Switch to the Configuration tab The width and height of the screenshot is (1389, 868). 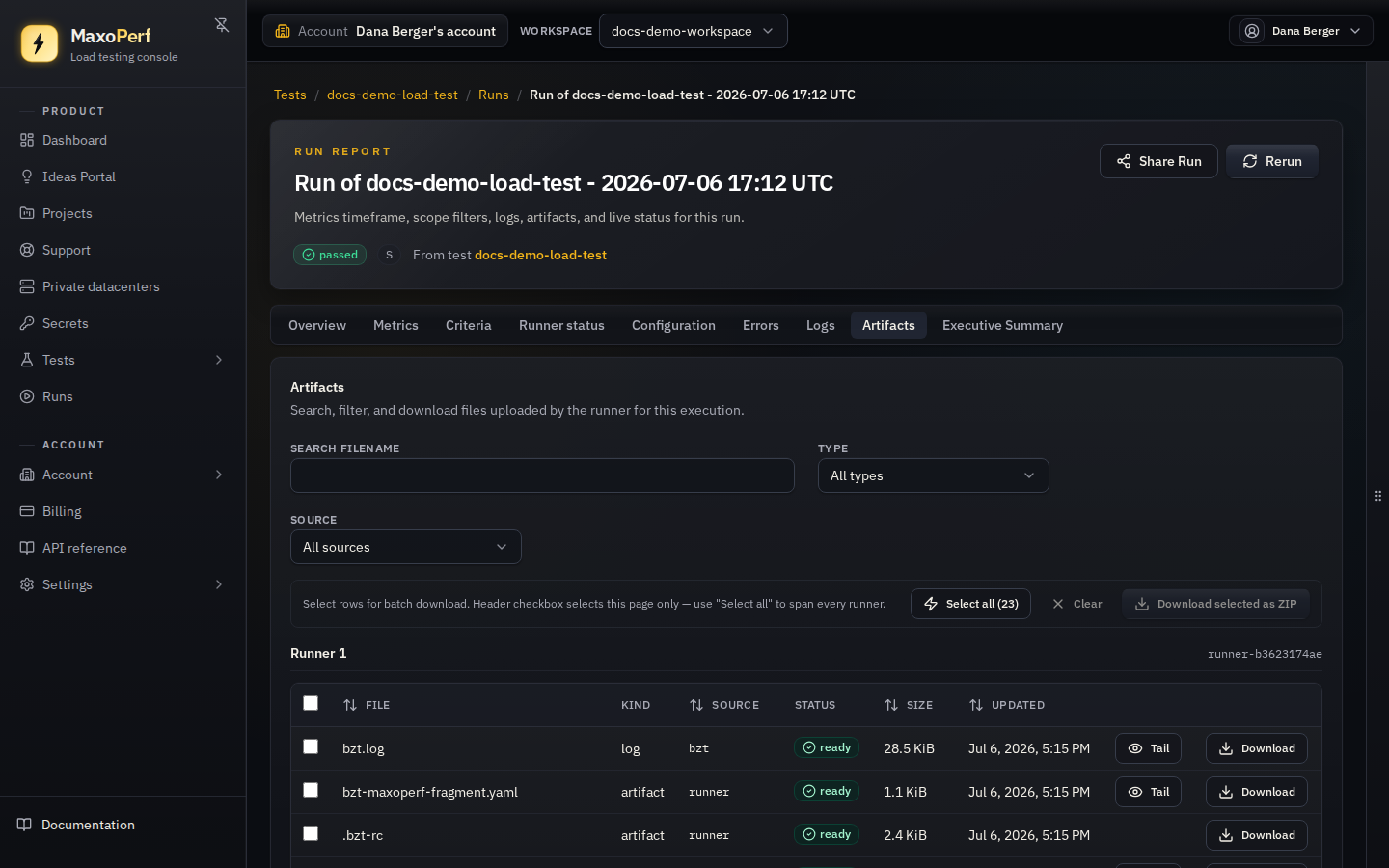(673, 325)
